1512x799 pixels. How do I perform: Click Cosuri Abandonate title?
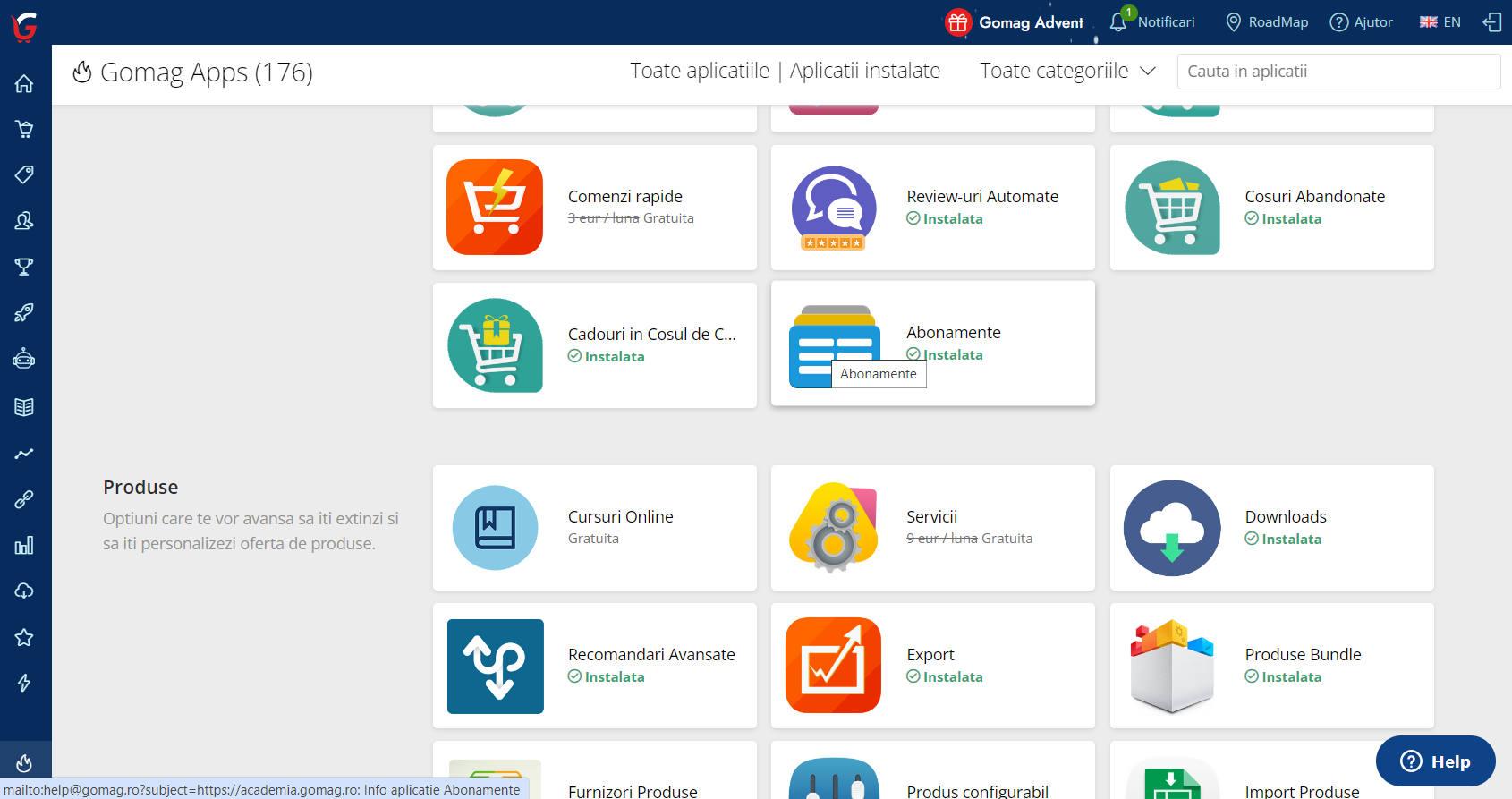pos(1314,196)
